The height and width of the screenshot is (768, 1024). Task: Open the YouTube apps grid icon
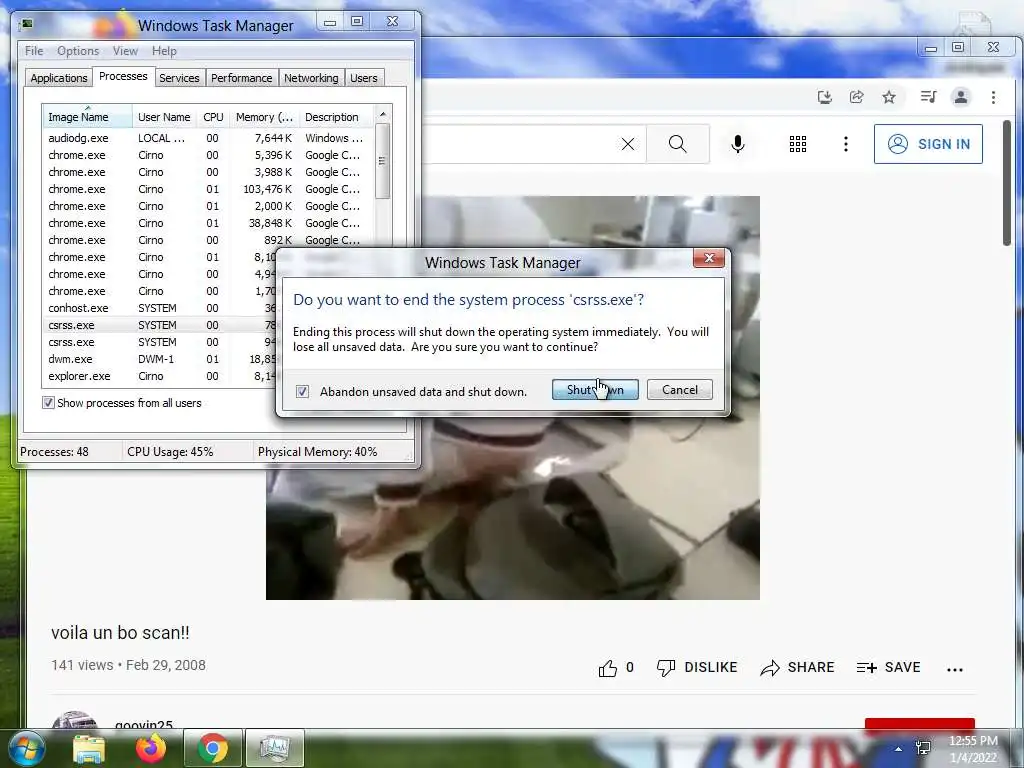(x=797, y=144)
